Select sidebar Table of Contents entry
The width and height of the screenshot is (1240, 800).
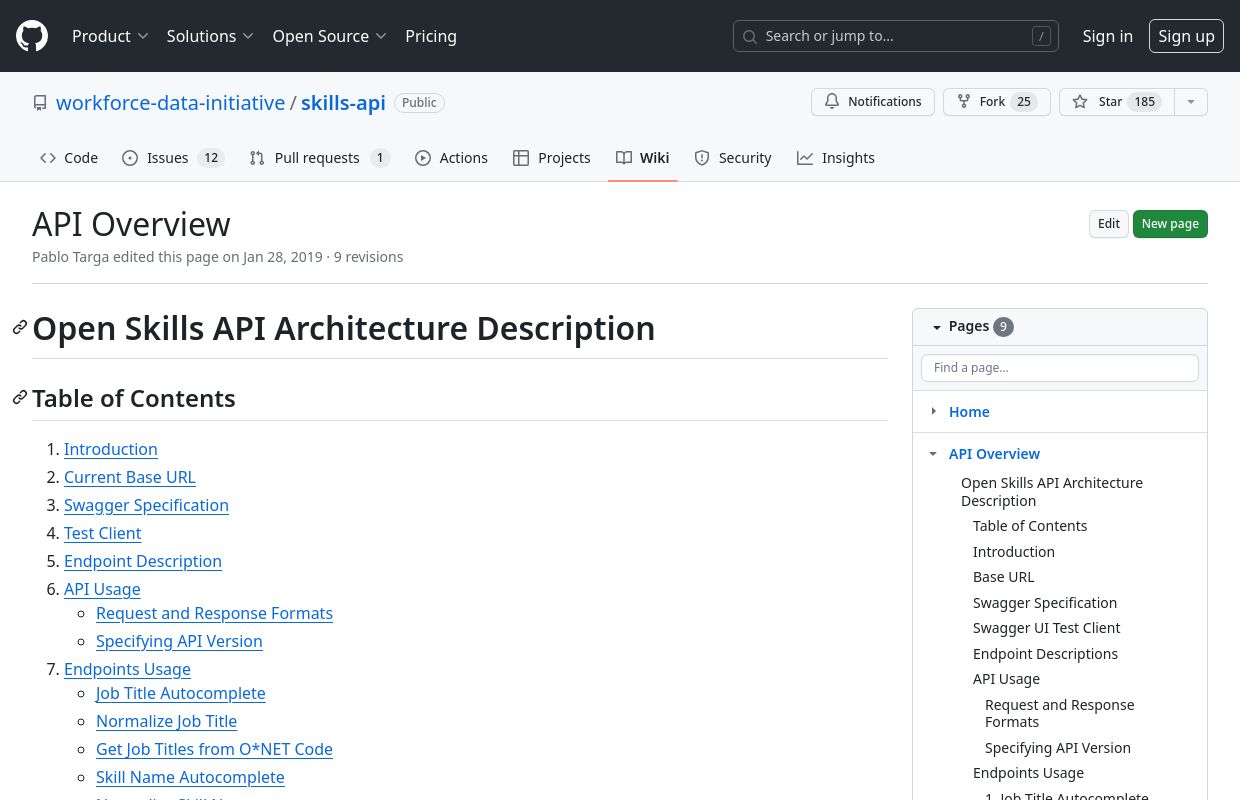(x=1030, y=526)
